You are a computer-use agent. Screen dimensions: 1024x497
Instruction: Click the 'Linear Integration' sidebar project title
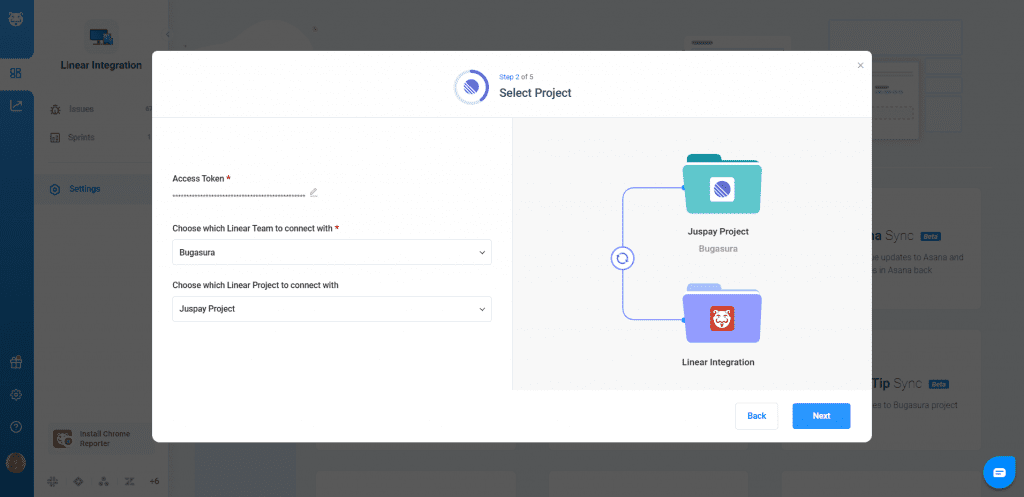[x=101, y=65]
